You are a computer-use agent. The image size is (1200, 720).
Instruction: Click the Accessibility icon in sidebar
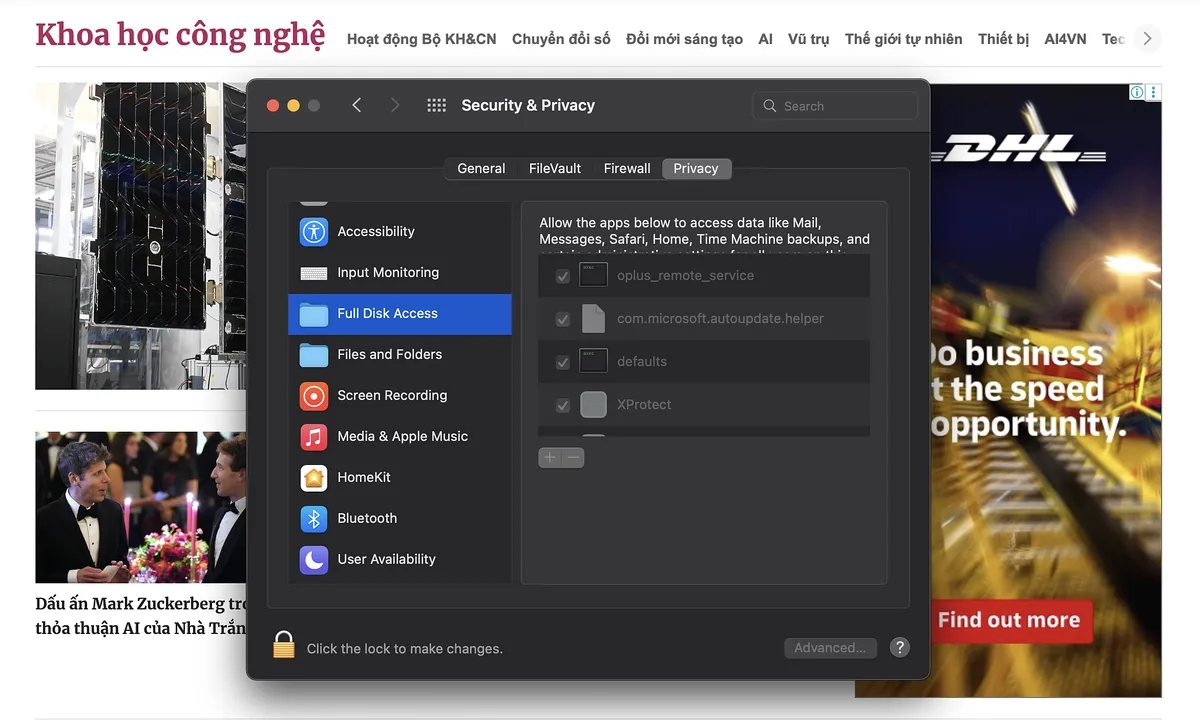click(x=314, y=232)
